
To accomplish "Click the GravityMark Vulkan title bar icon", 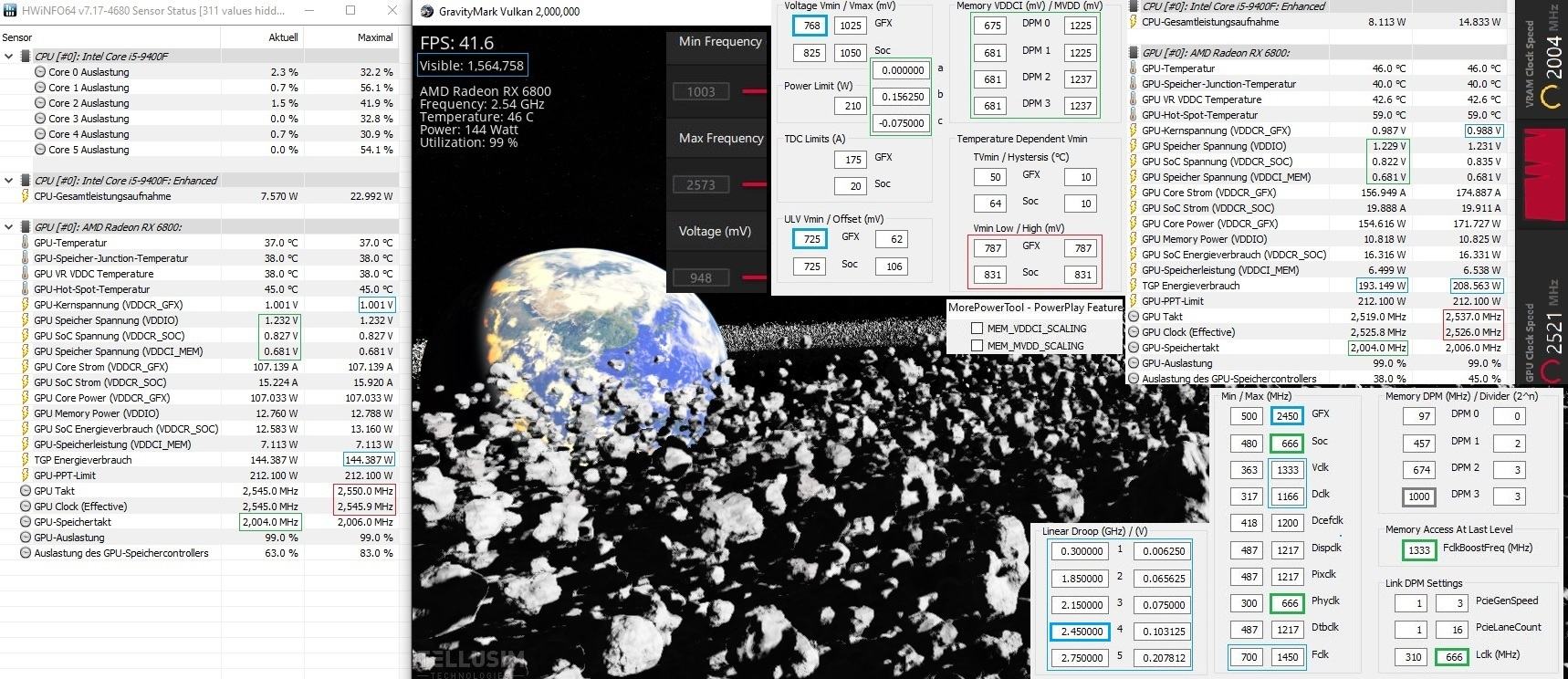I will click(x=426, y=12).
